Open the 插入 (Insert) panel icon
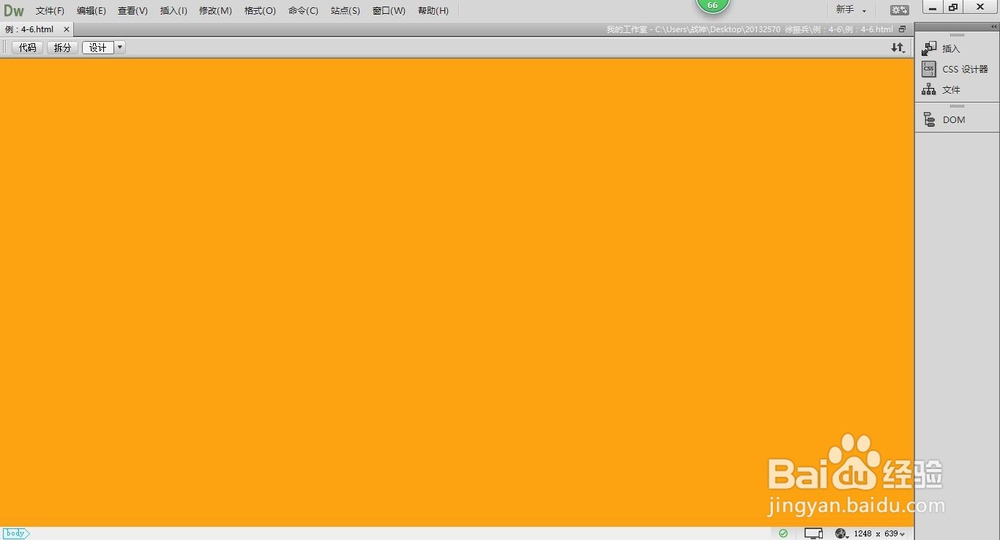1000x540 pixels. 929,48
